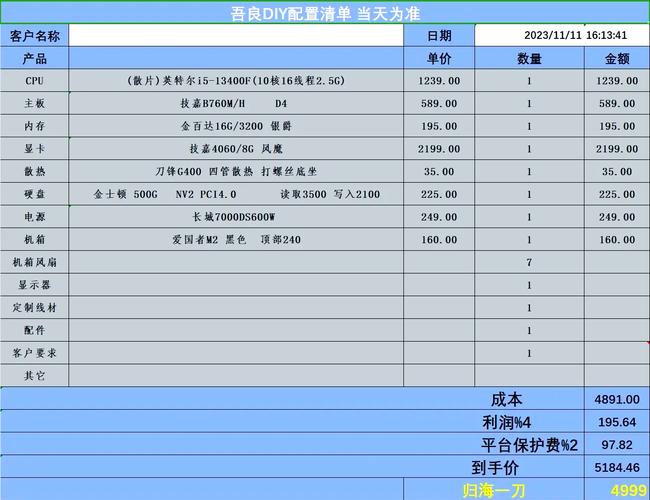Viewport: 650px width, 500px height.
Task: Select graphics card unit price 2199.00
Action: coord(439,149)
